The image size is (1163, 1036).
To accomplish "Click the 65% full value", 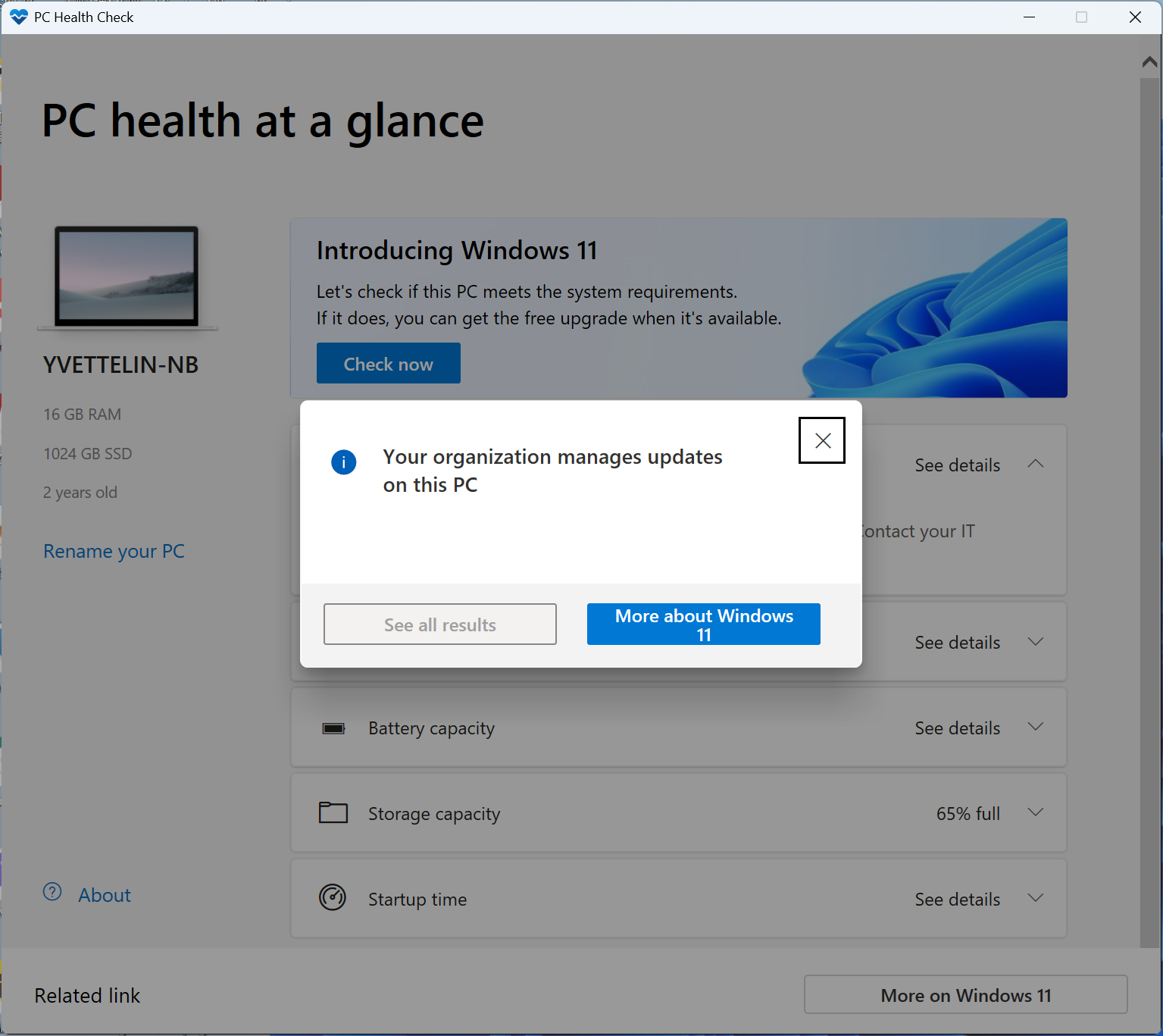I will coord(968,813).
